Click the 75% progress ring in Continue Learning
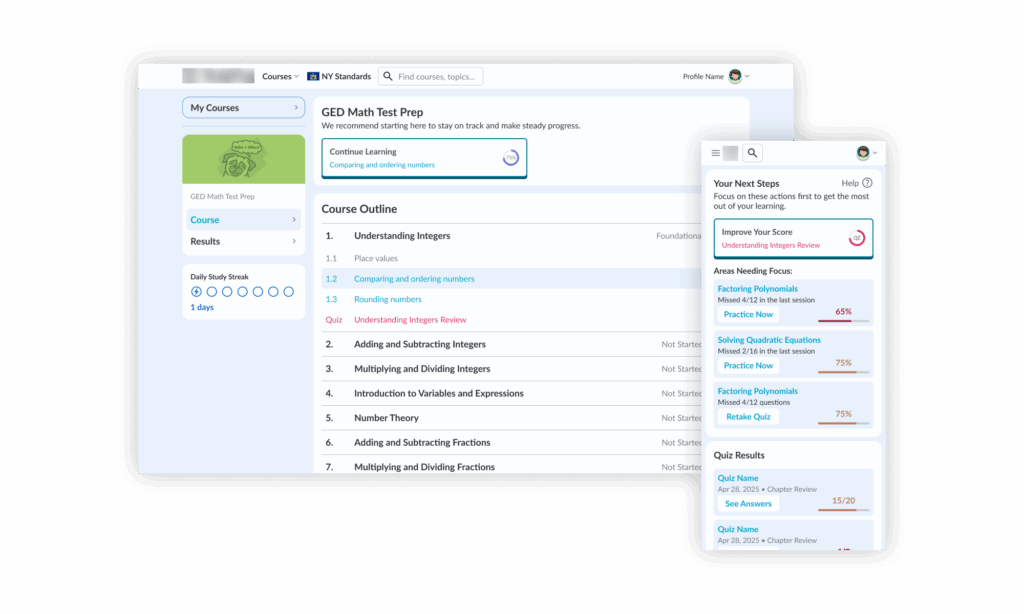The image size is (1024, 614). click(511, 158)
